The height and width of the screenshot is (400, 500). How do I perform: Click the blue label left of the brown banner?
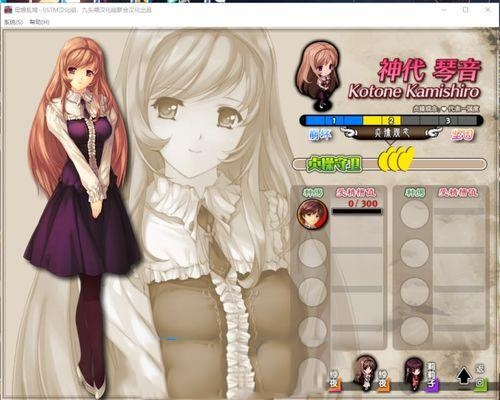pyautogui.click(x=320, y=135)
